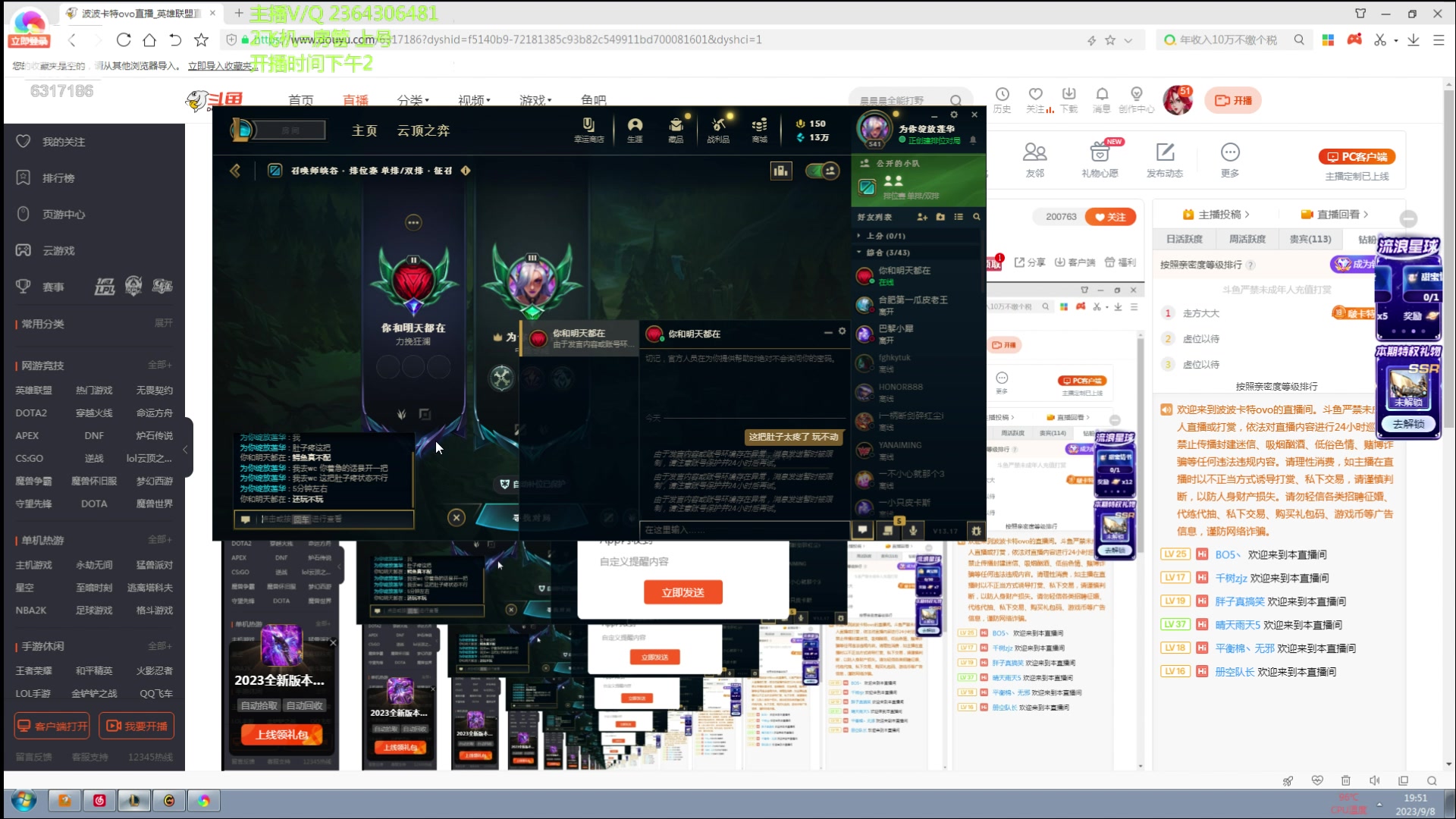Click the lobby chat input box
1456x819 pixels.
(x=325, y=519)
